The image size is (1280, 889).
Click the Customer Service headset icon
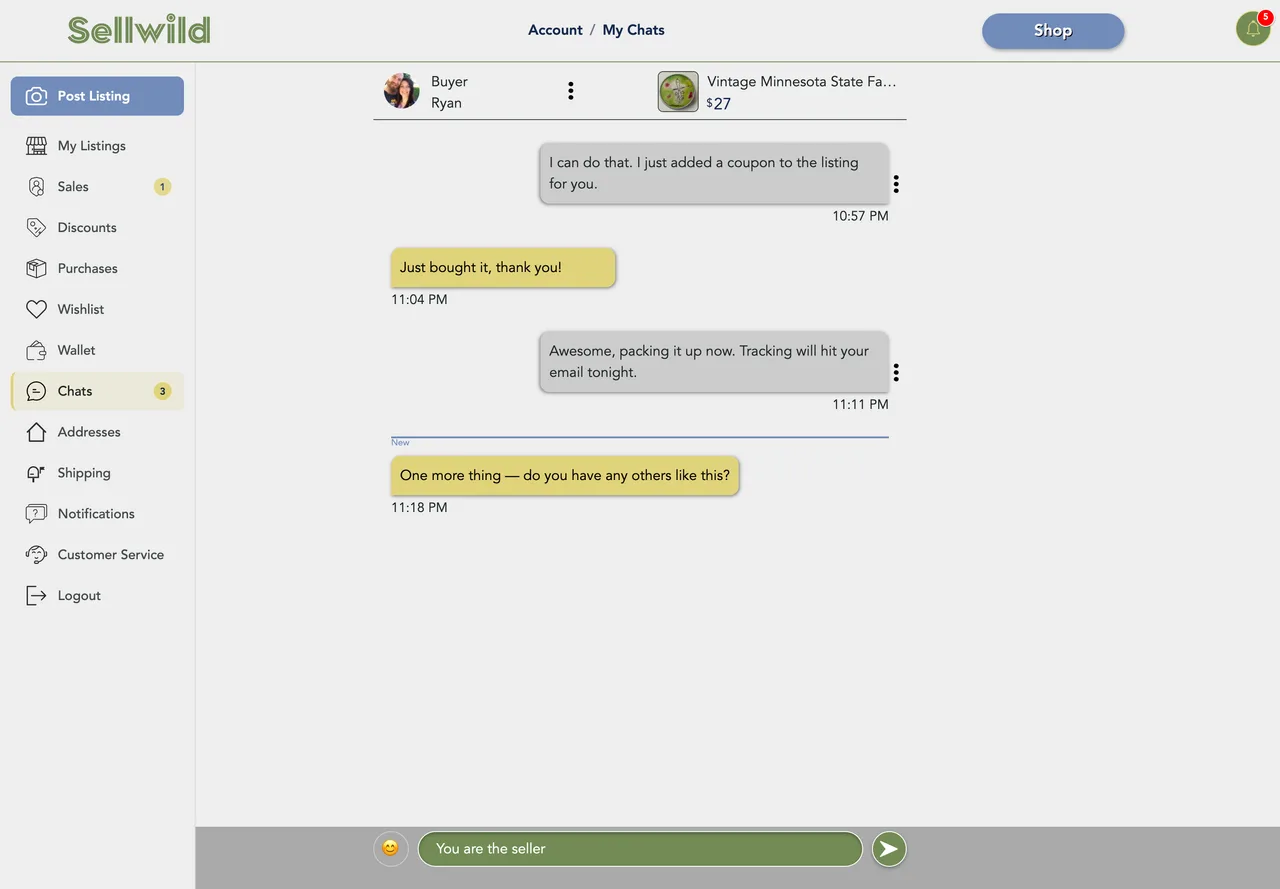(37, 556)
